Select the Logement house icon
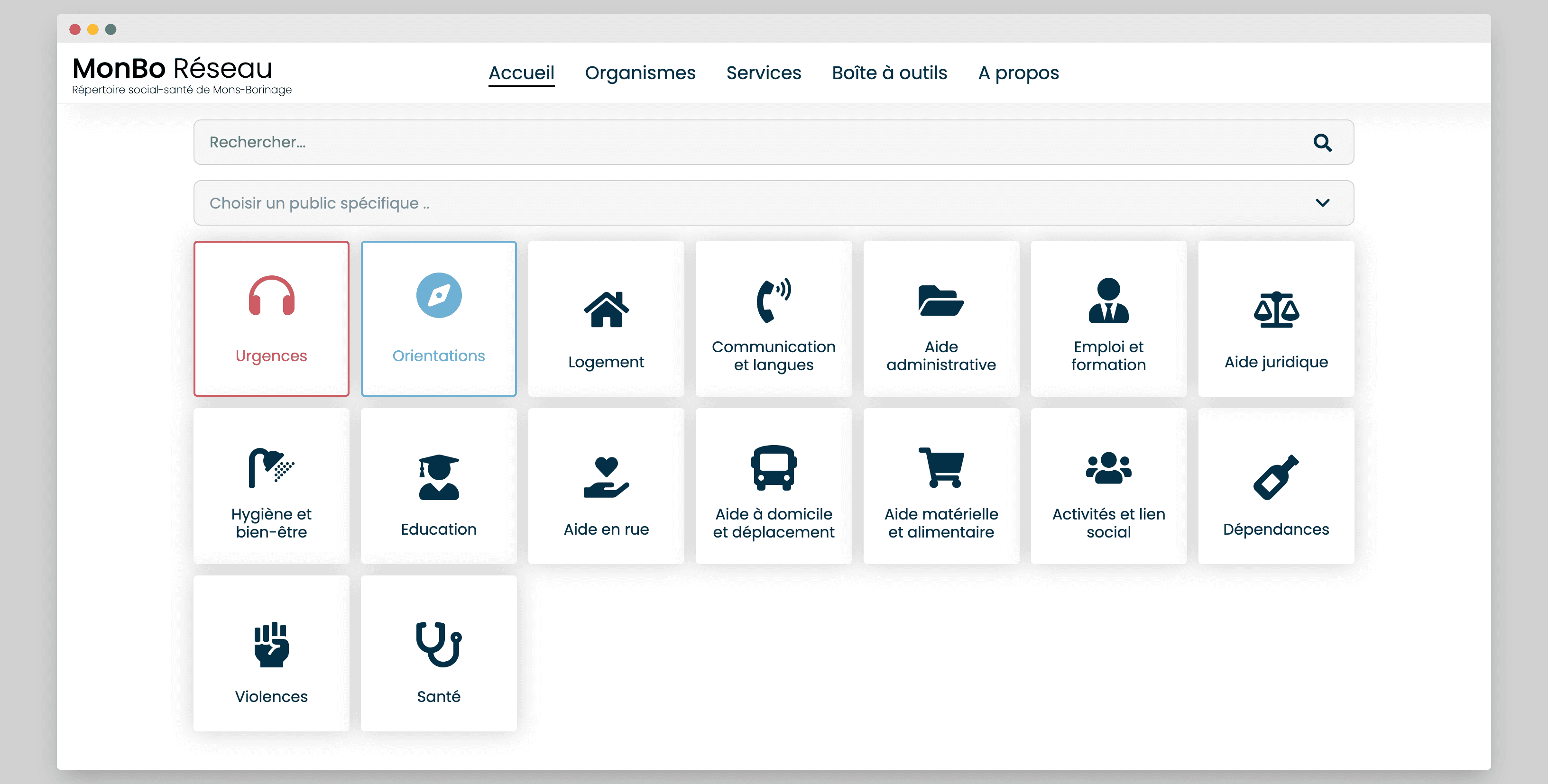This screenshot has width=1548, height=784. pyautogui.click(x=606, y=310)
